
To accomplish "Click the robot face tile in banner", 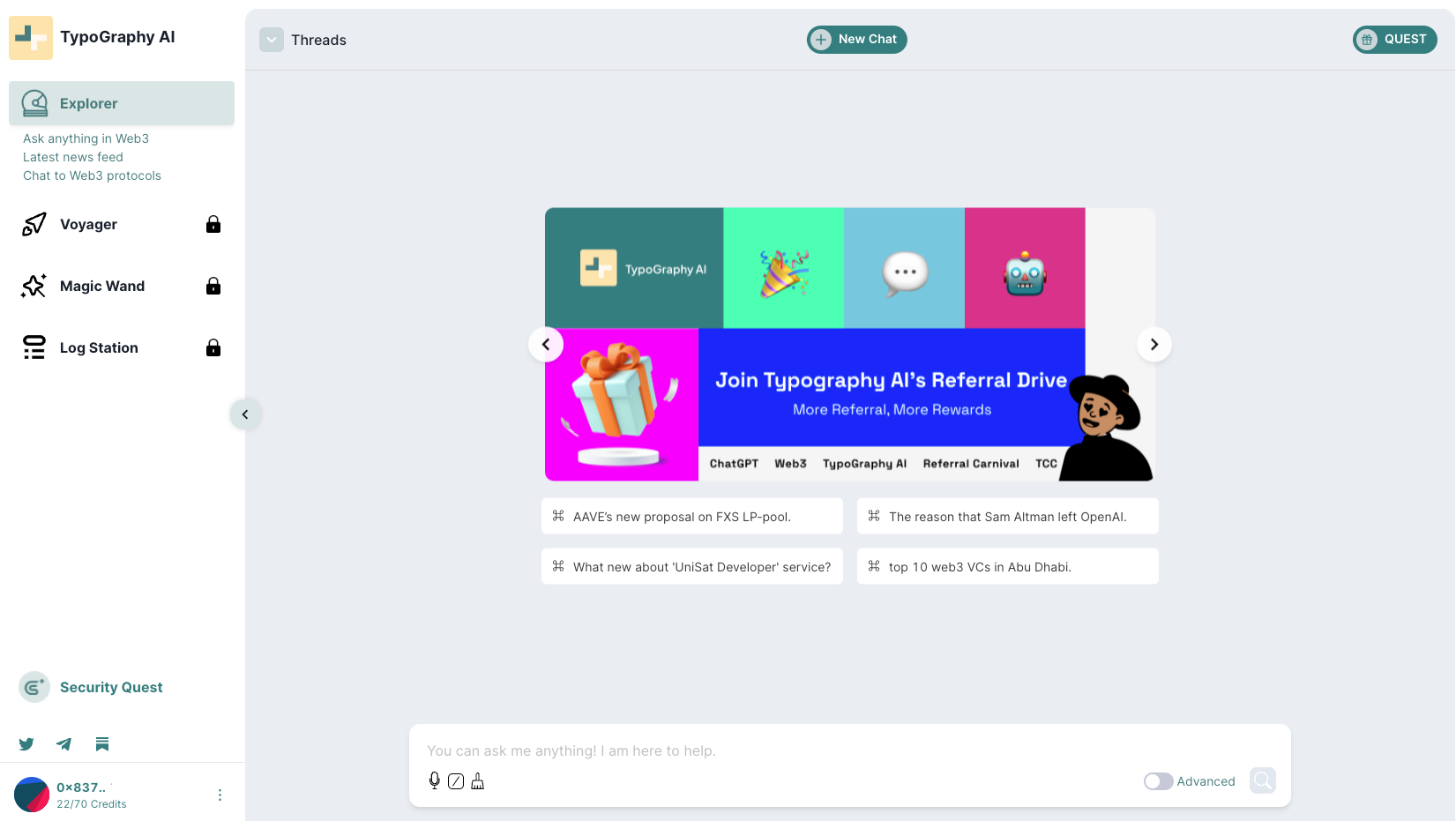I will tap(1025, 268).
